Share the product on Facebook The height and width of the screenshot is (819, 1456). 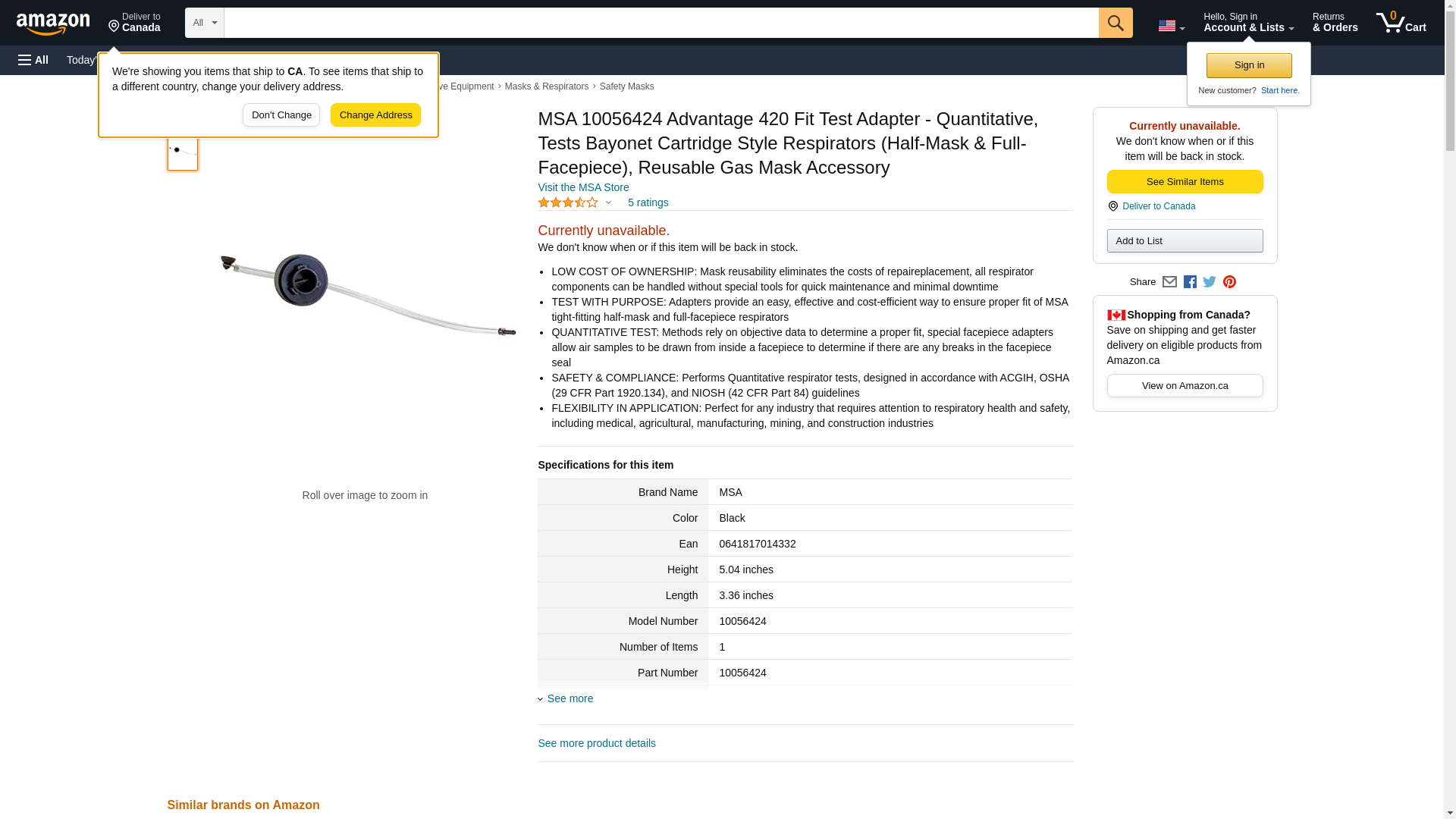point(1190,282)
